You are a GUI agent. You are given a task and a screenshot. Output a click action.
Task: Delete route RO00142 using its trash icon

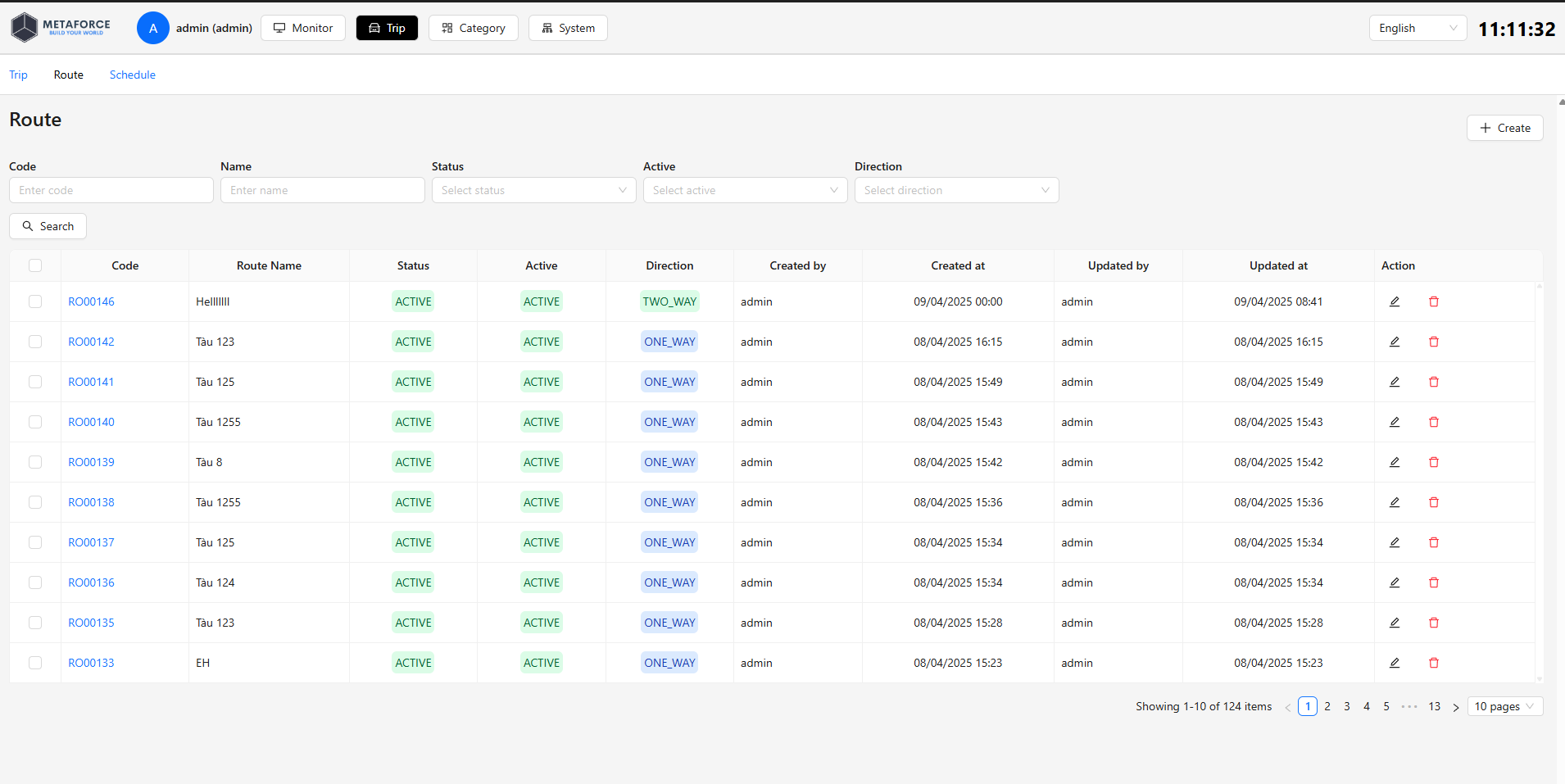click(1433, 342)
